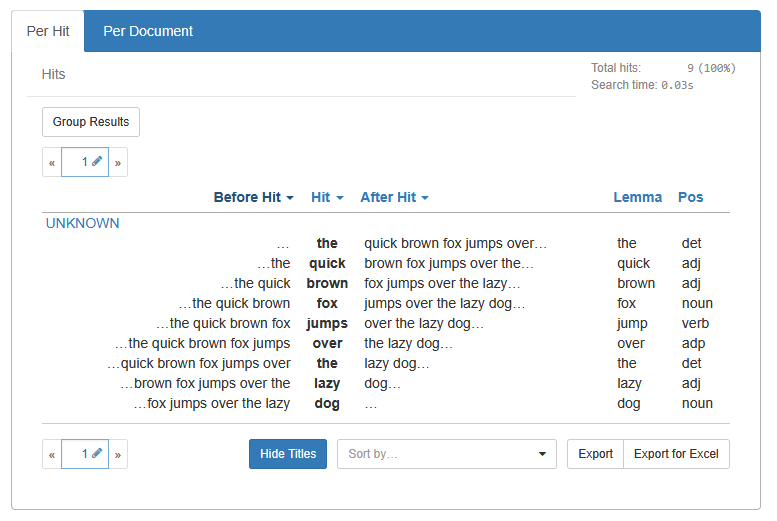Viewport: 777px width, 521px height.
Task: Select the Per Hit tab
Action: pos(48,31)
